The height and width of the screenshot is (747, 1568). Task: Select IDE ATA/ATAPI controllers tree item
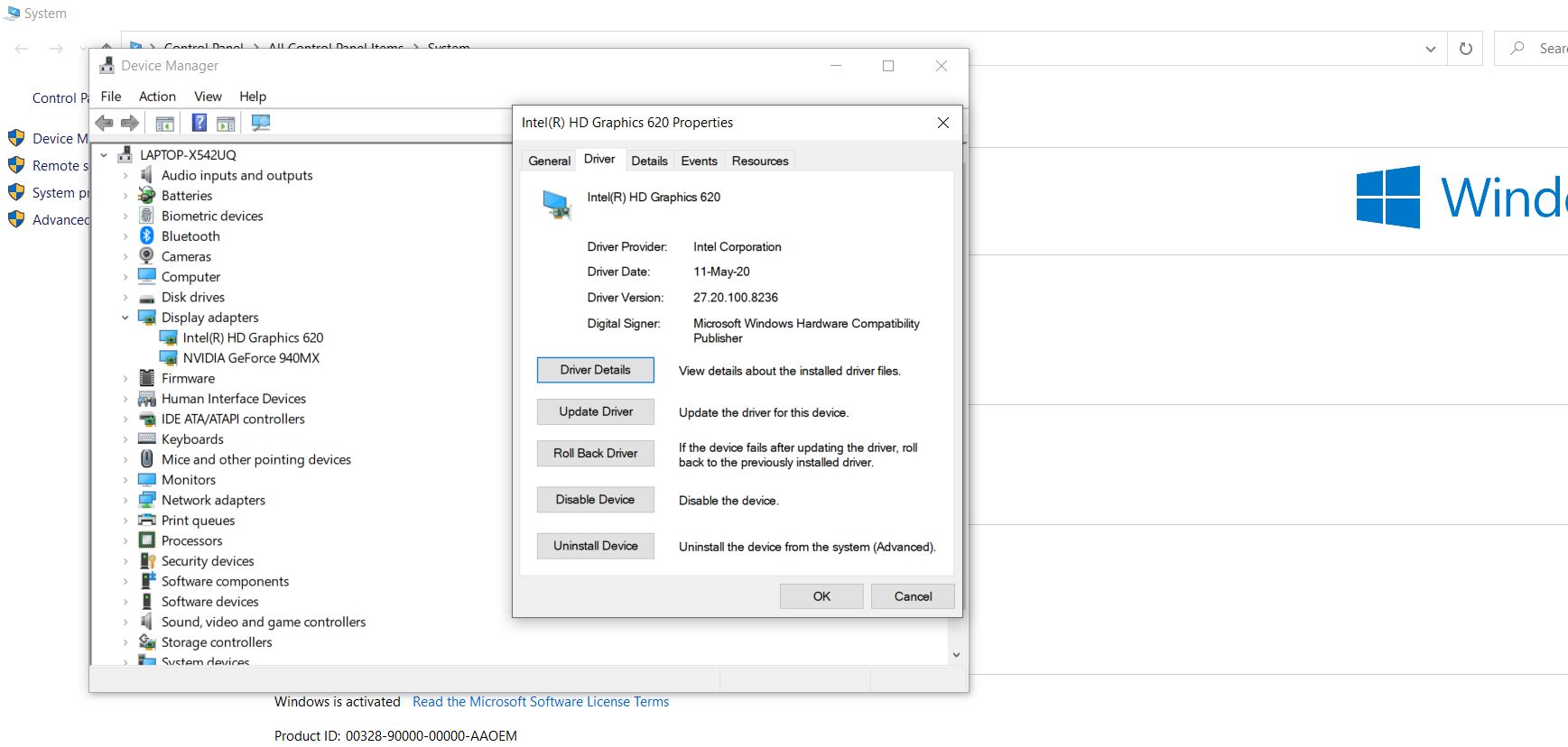[x=233, y=419]
